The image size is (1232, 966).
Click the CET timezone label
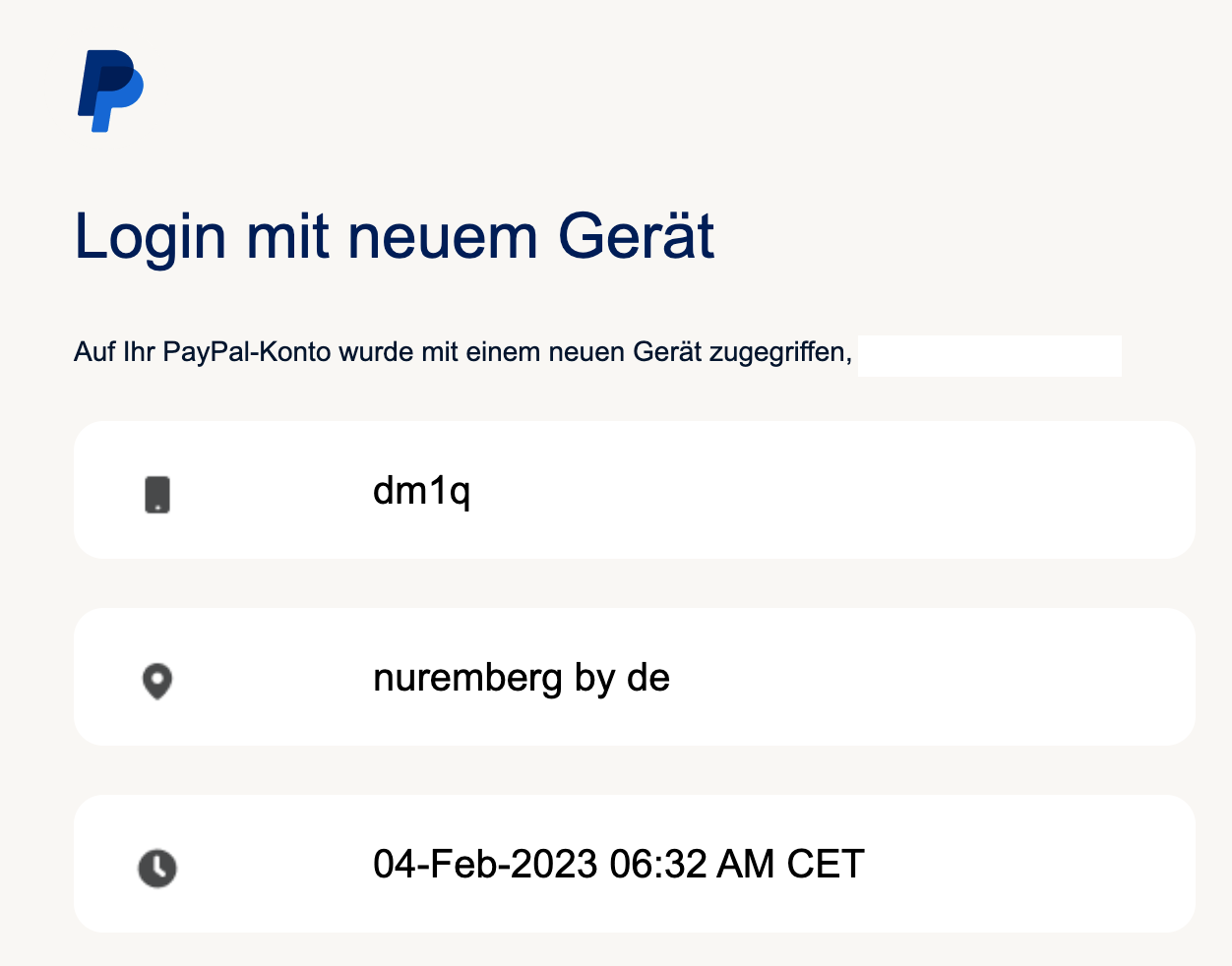pos(826,865)
